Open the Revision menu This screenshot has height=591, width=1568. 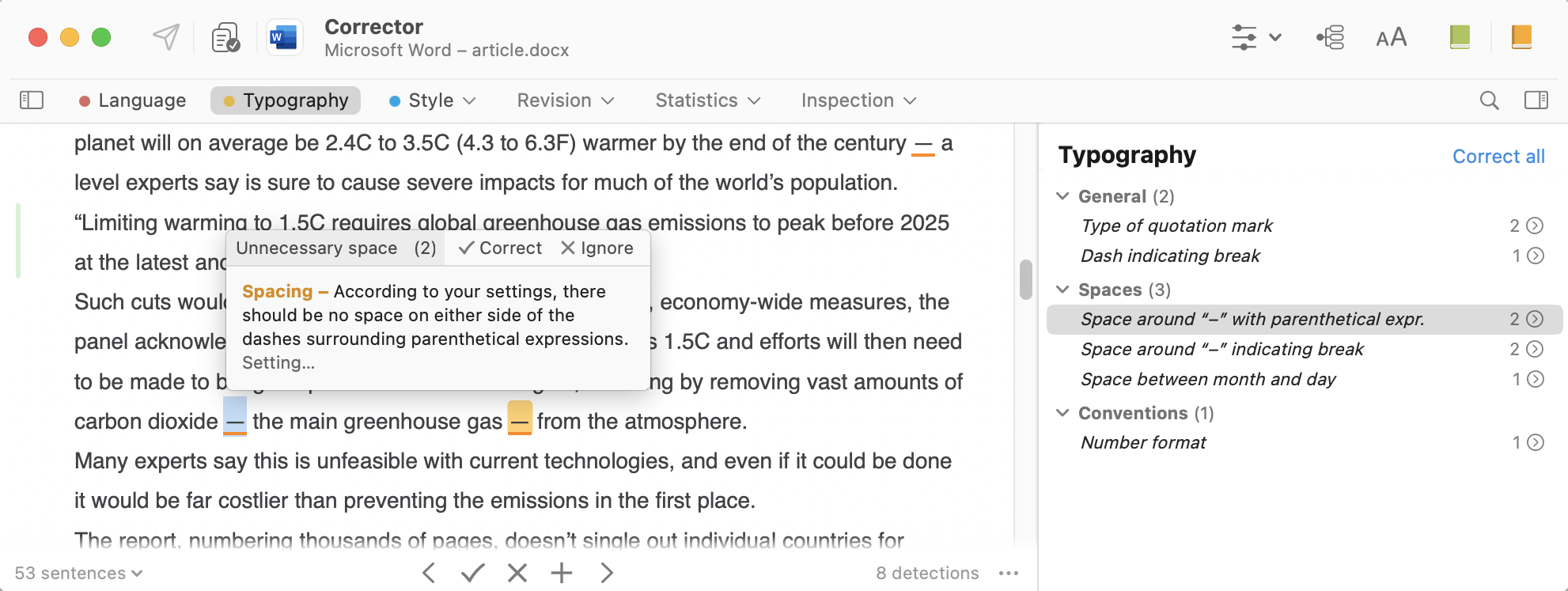(x=565, y=100)
